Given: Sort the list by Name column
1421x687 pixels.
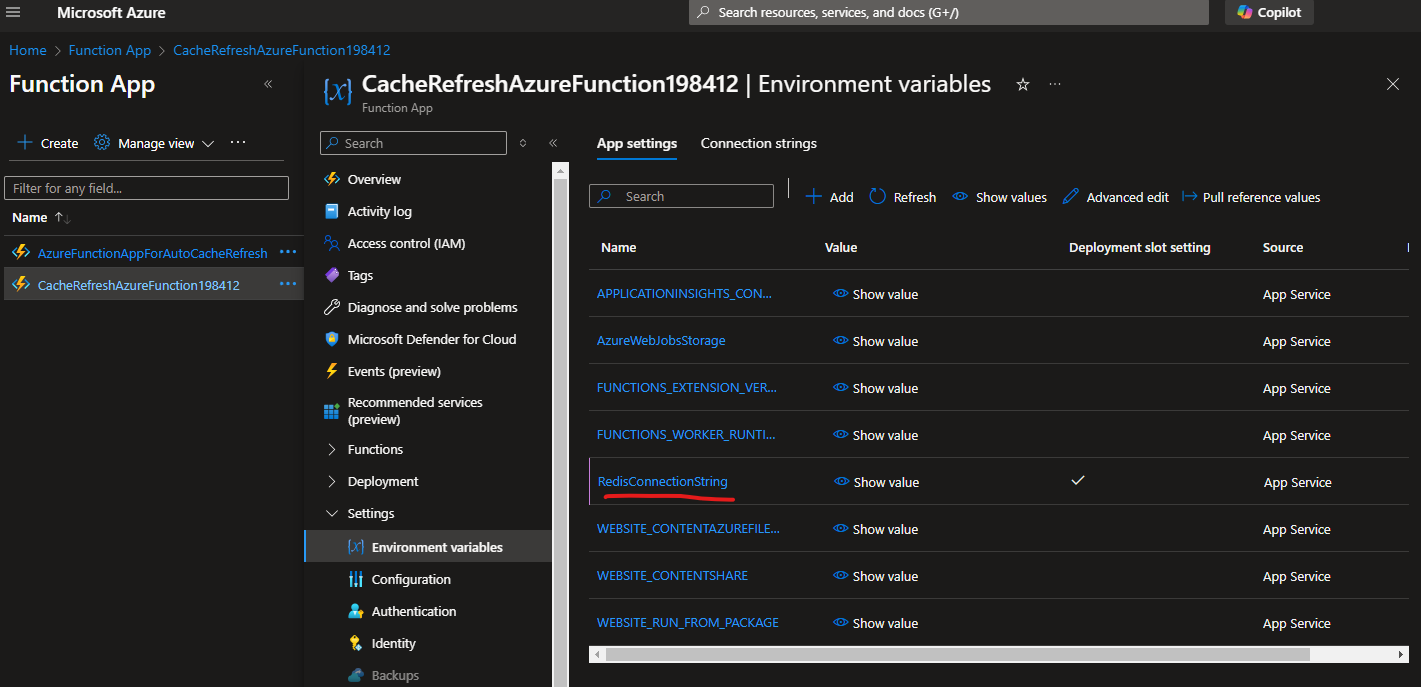Looking at the screenshot, I should [x=41, y=217].
